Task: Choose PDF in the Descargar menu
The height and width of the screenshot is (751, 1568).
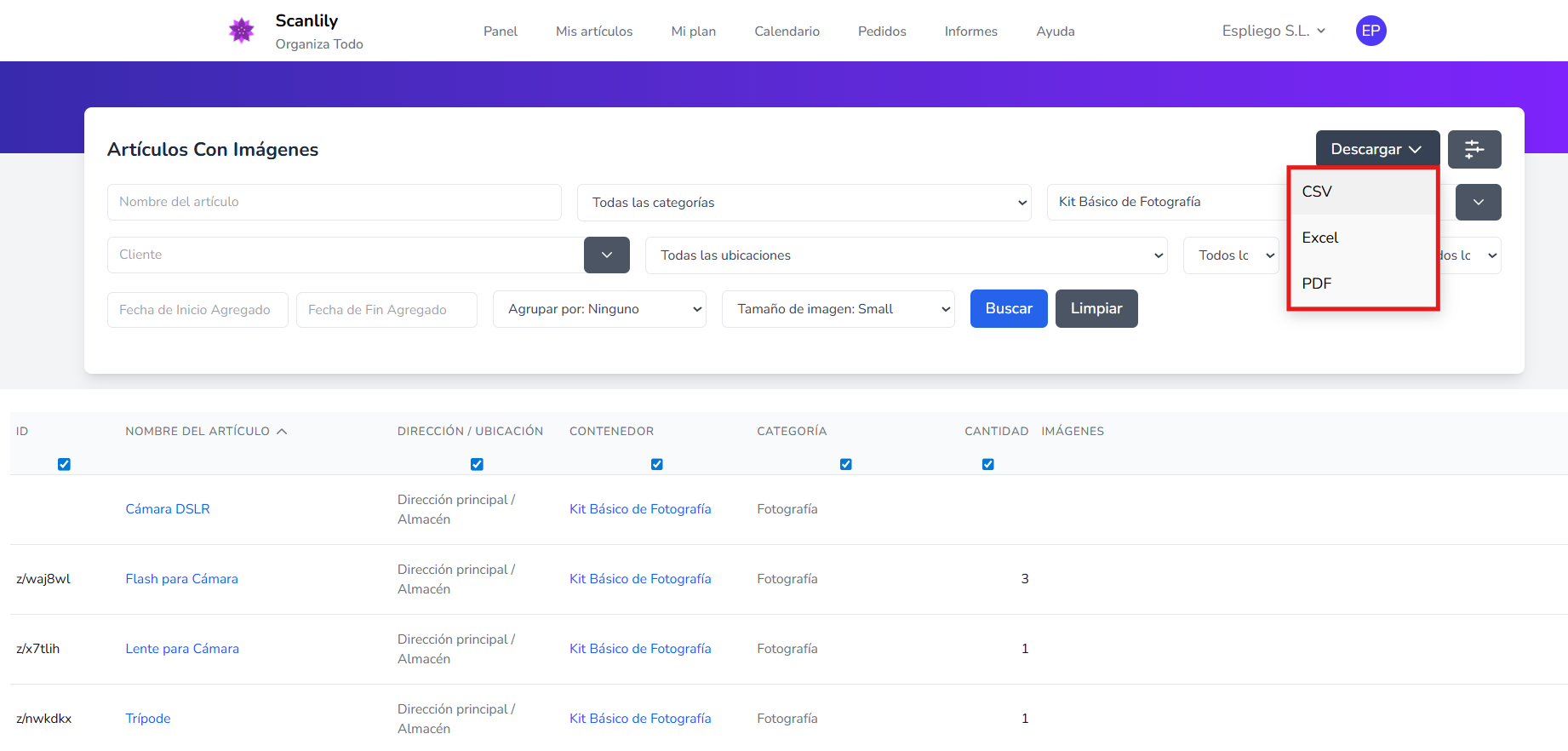Action: click(1317, 284)
